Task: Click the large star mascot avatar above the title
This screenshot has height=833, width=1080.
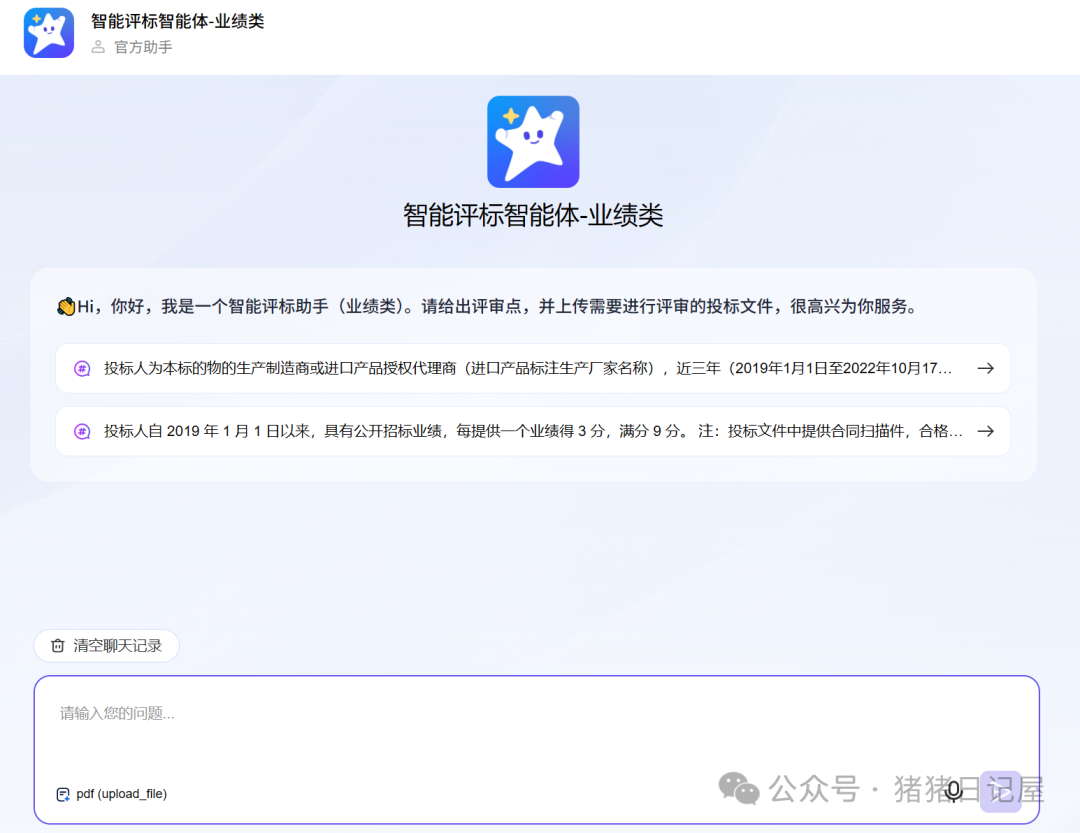Action: click(x=533, y=141)
